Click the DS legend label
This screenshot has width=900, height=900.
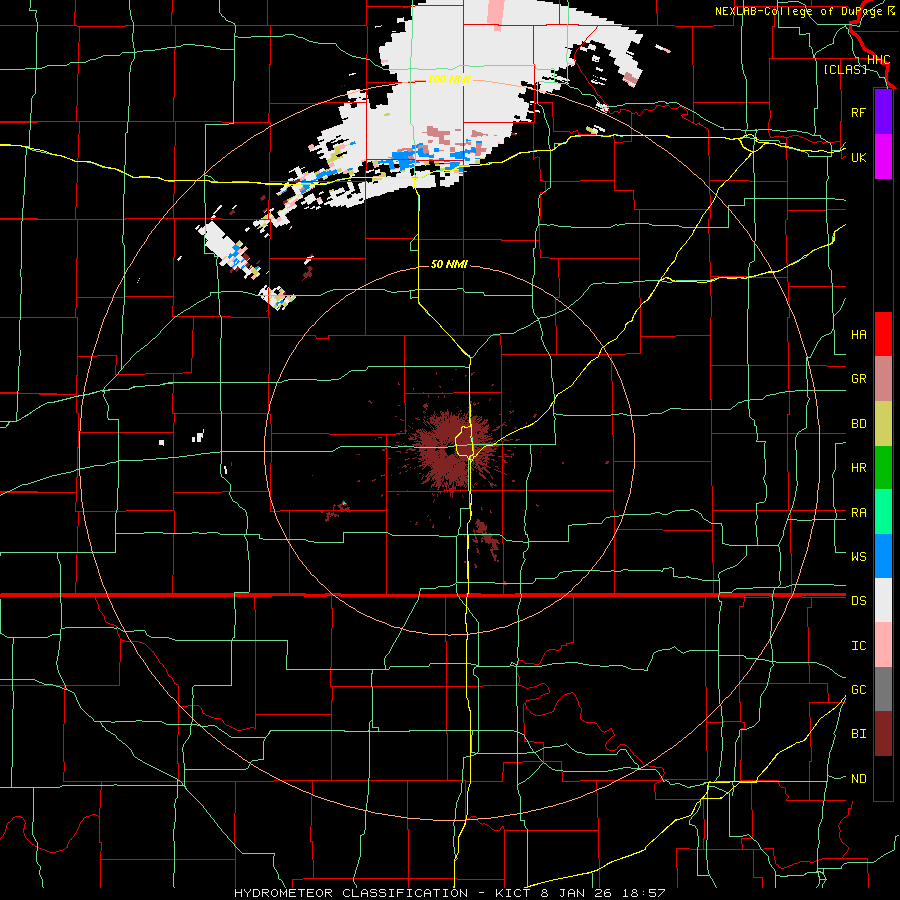click(858, 600)
